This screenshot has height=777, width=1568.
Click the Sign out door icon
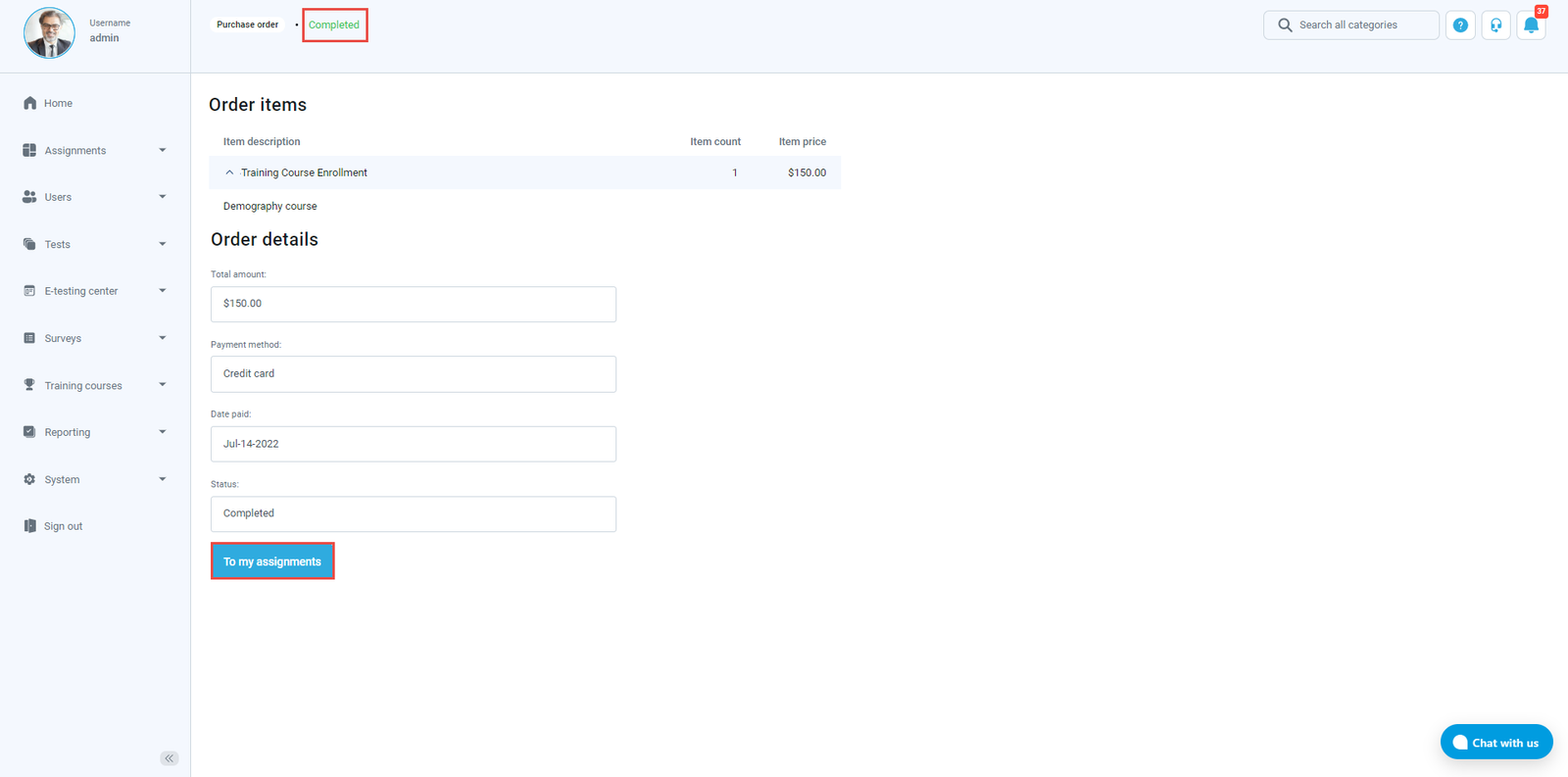click(29, 526)
